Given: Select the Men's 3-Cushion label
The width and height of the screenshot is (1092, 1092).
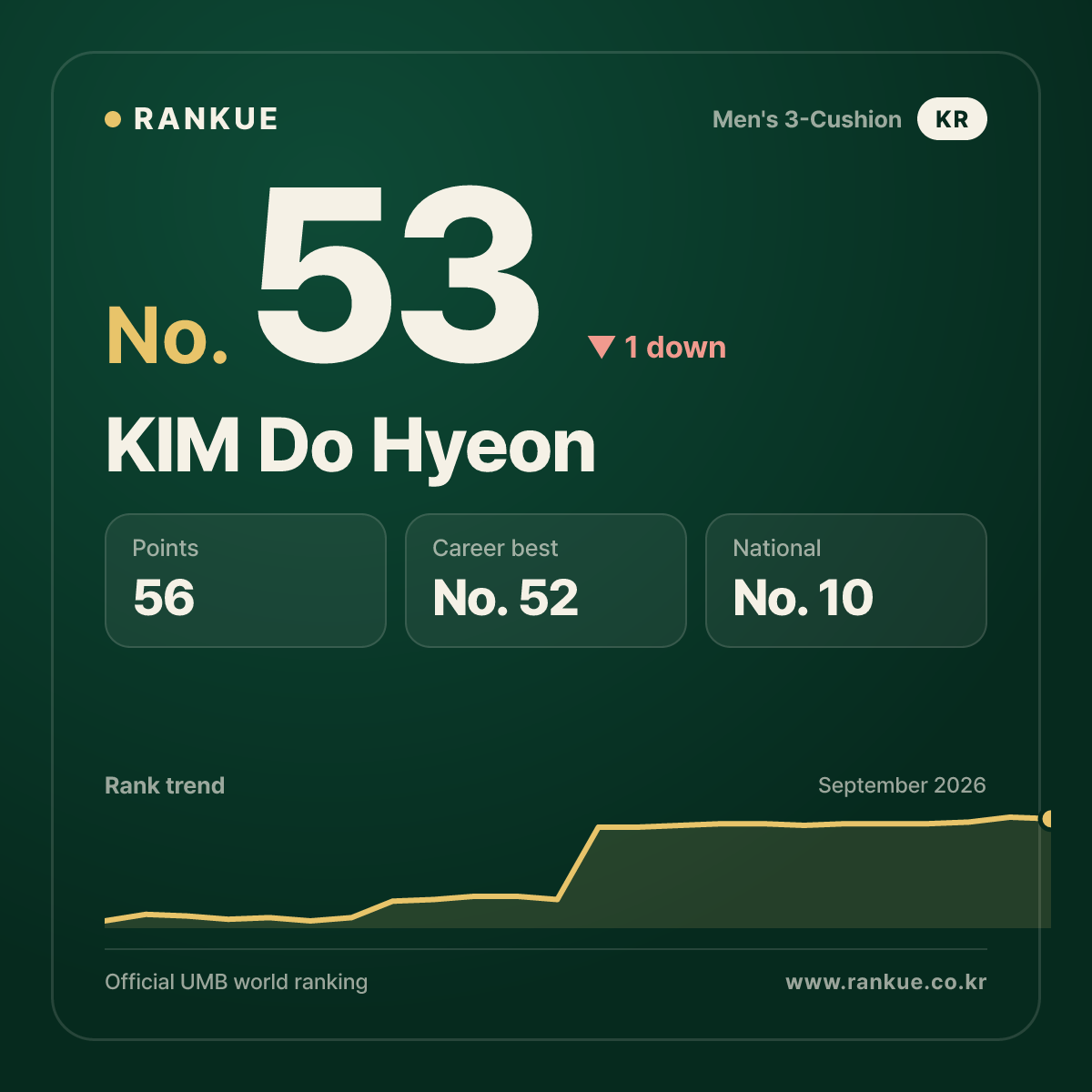Looking at the screenshot, I should 807,119.
